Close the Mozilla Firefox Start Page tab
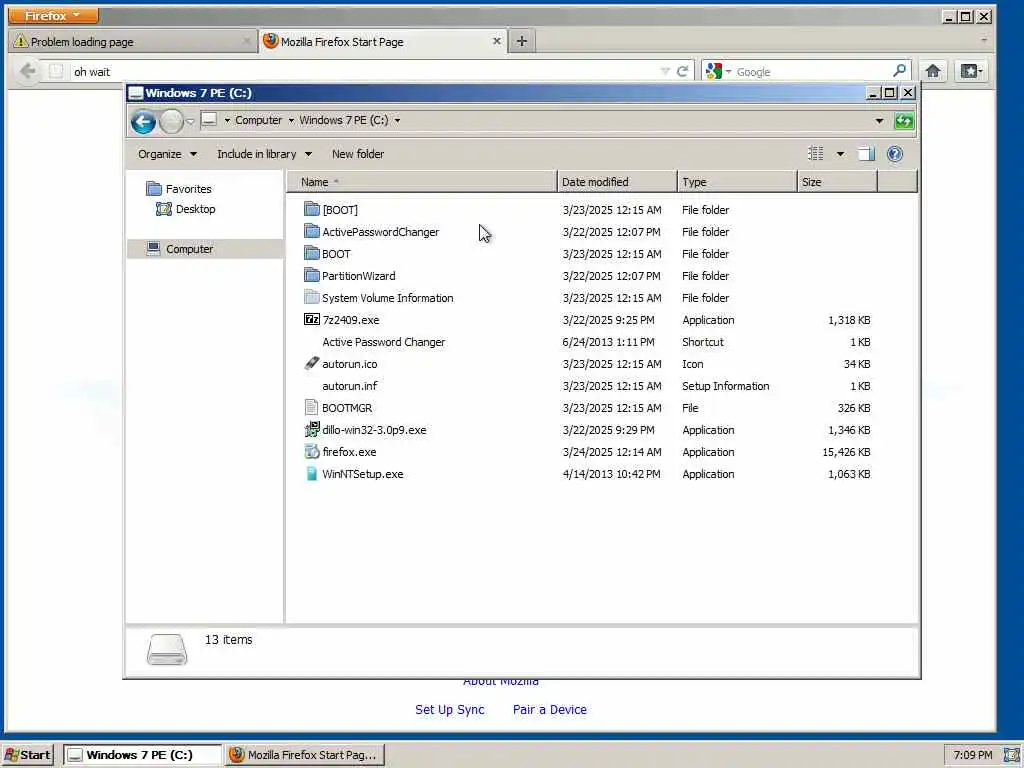This screenshot has height=768, width=1024. 496,41
